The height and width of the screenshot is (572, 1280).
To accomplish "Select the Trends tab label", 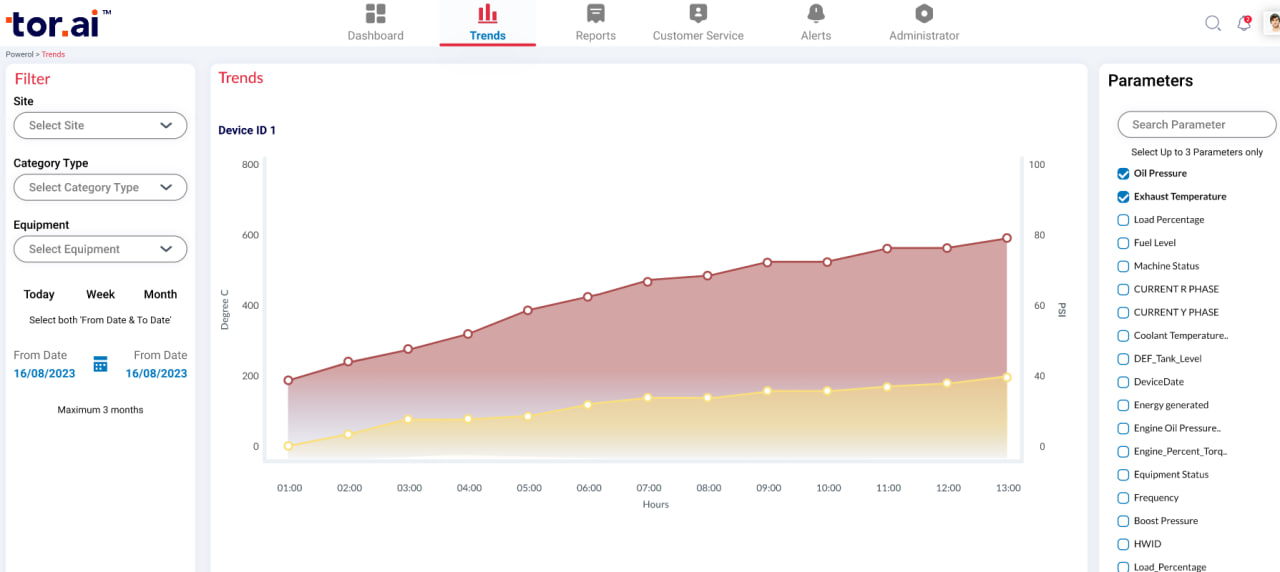I will (x=487, y=36).
